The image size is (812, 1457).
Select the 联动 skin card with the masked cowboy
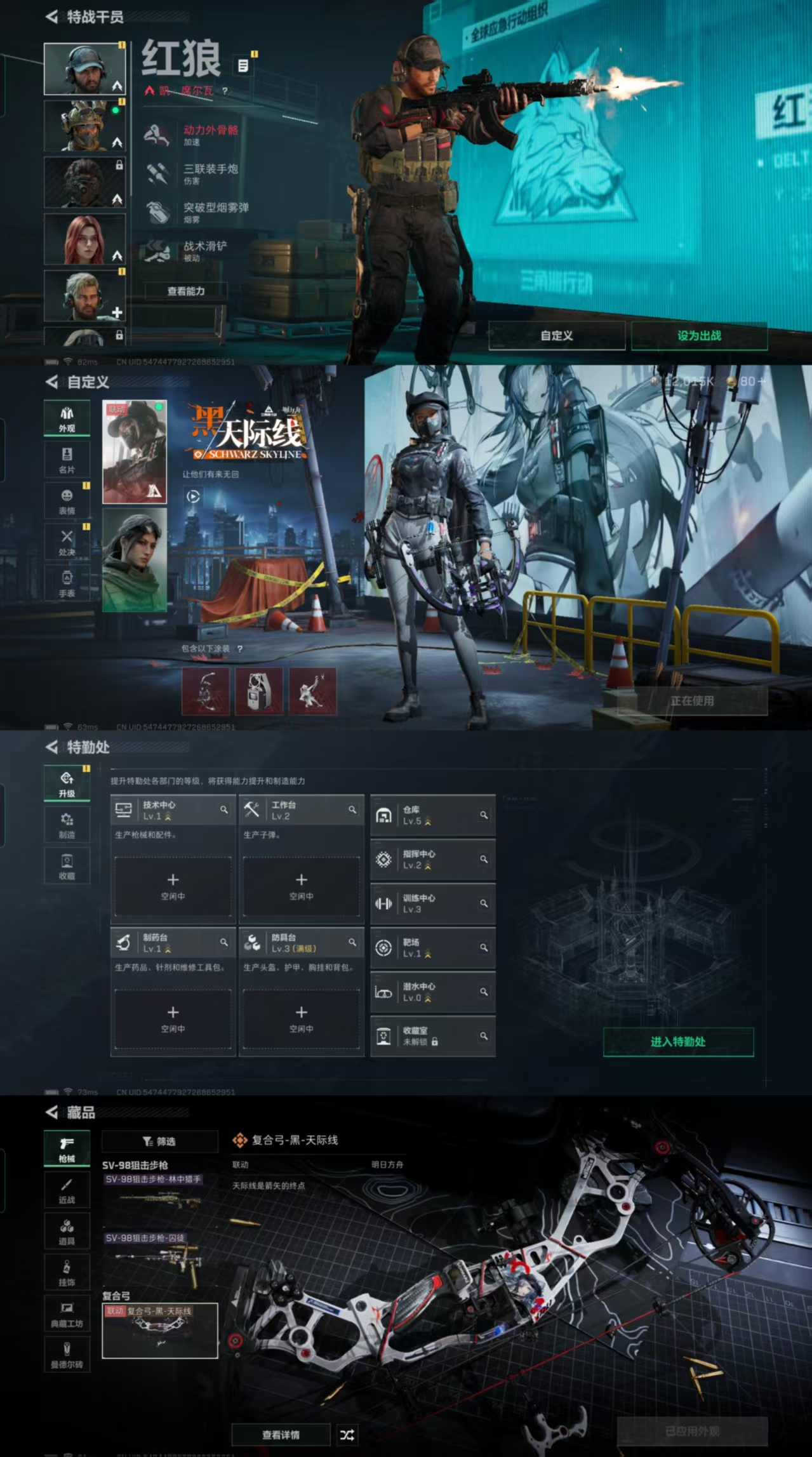pyautogui.click(x=135, y=452)
